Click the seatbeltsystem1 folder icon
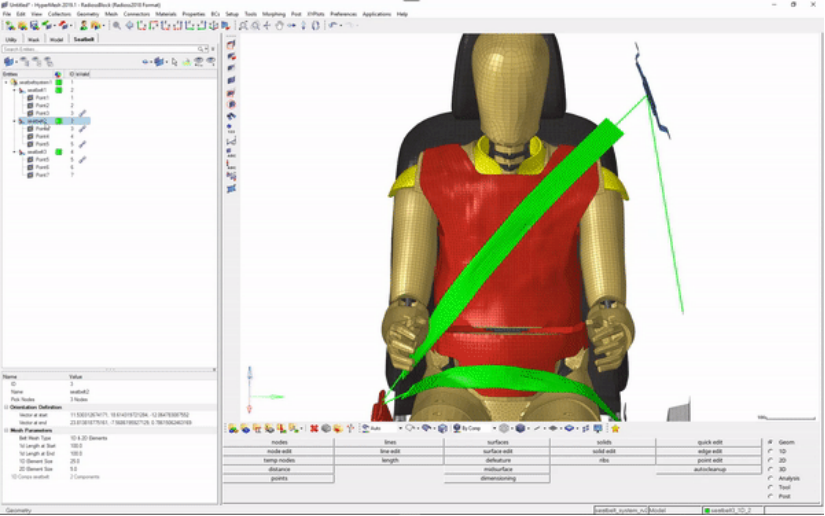The width and height of the screenshot is (825, 516). tap(14, 82)
